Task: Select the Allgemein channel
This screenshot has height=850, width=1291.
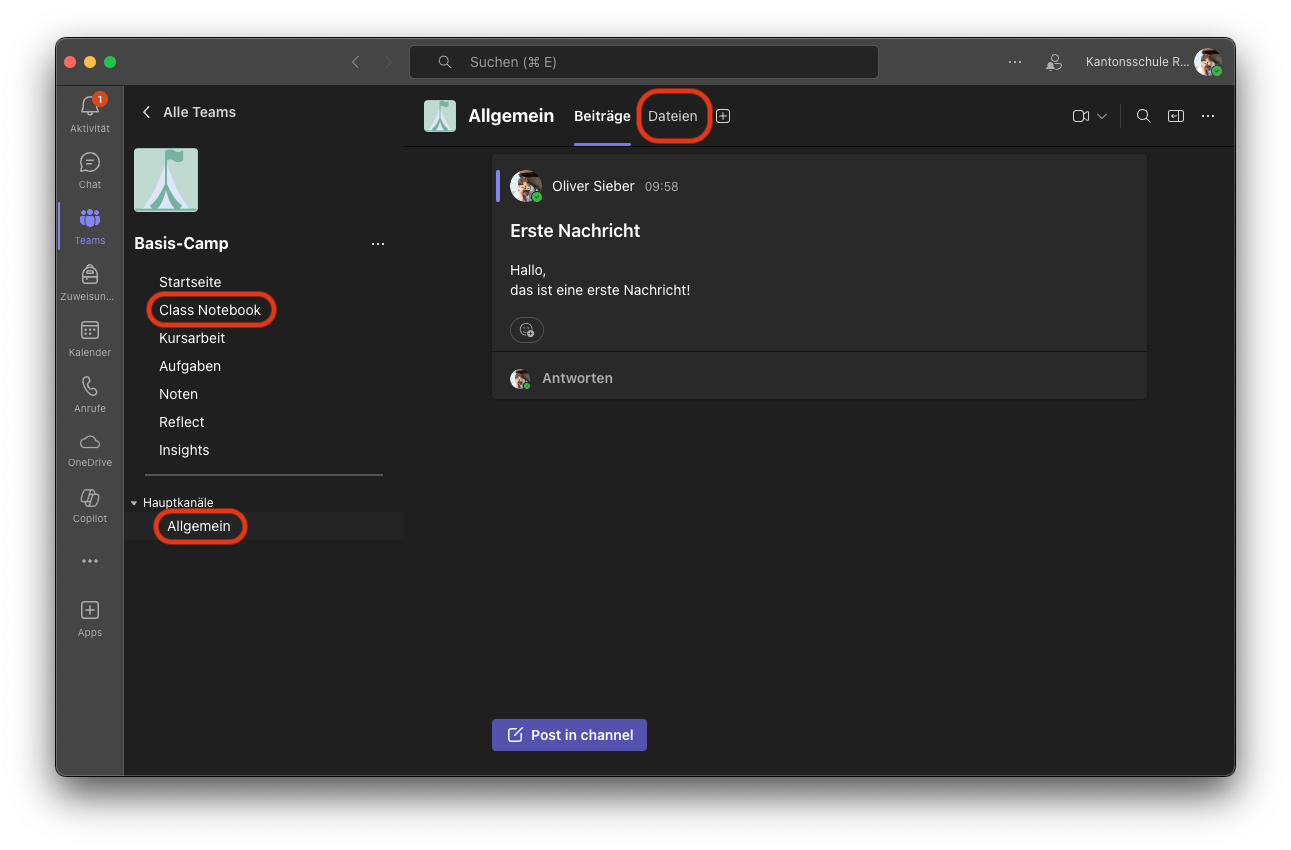Action: (199, 526)
